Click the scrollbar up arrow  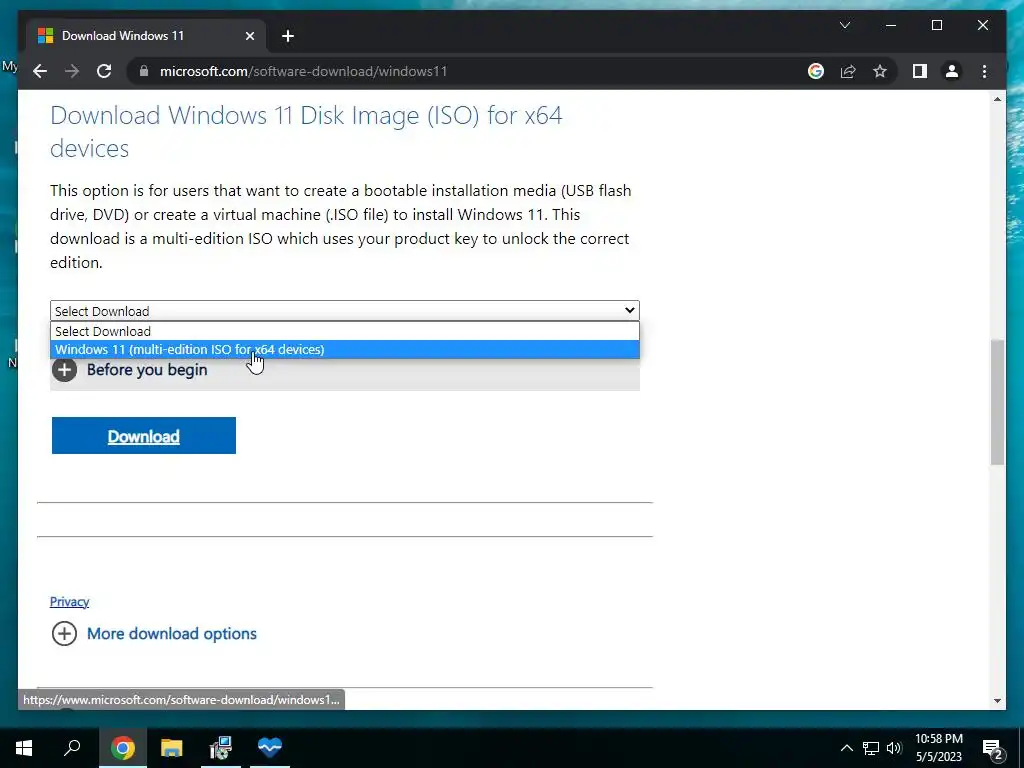tap(997, 99)
